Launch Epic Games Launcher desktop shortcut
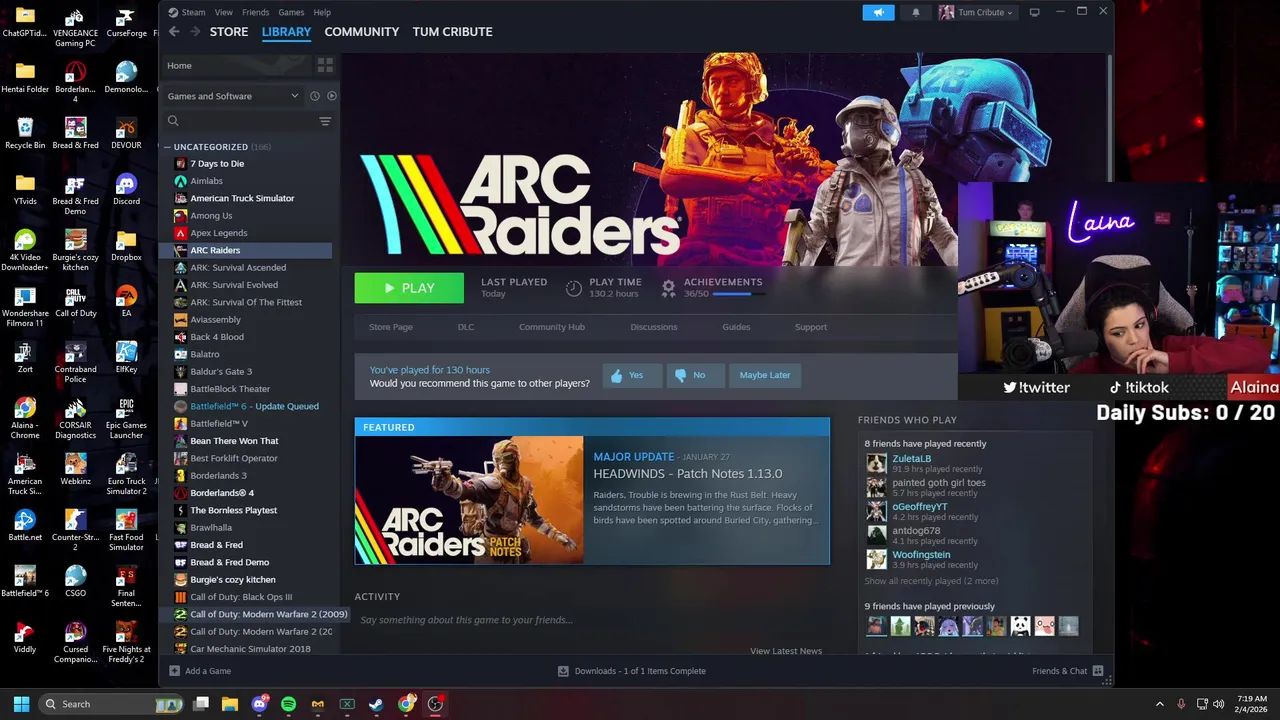Viewport: 1280px width, 720px height. (x=126, y=419)
